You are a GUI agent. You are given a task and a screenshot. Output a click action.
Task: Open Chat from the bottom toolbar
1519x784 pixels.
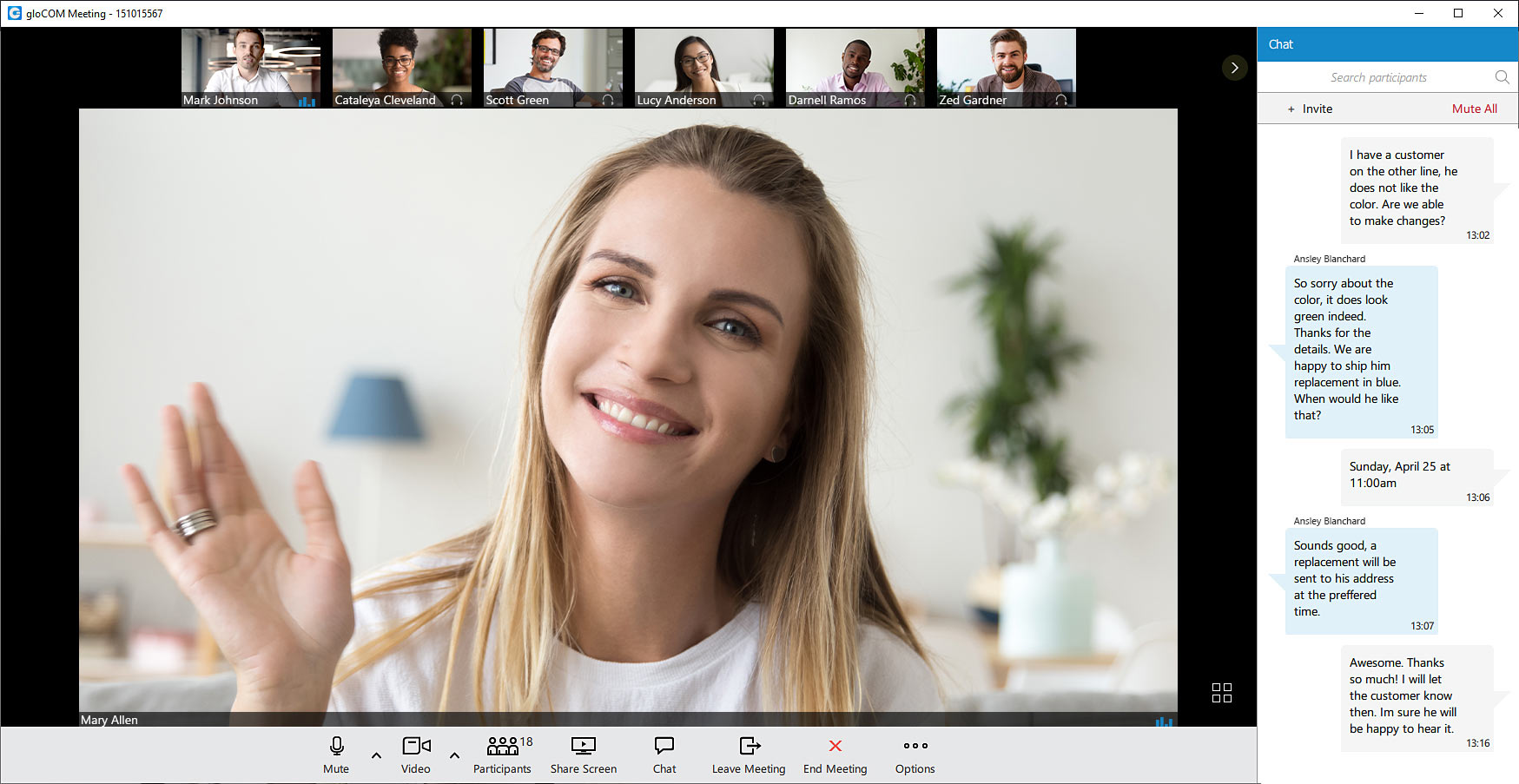click(664, 754)
